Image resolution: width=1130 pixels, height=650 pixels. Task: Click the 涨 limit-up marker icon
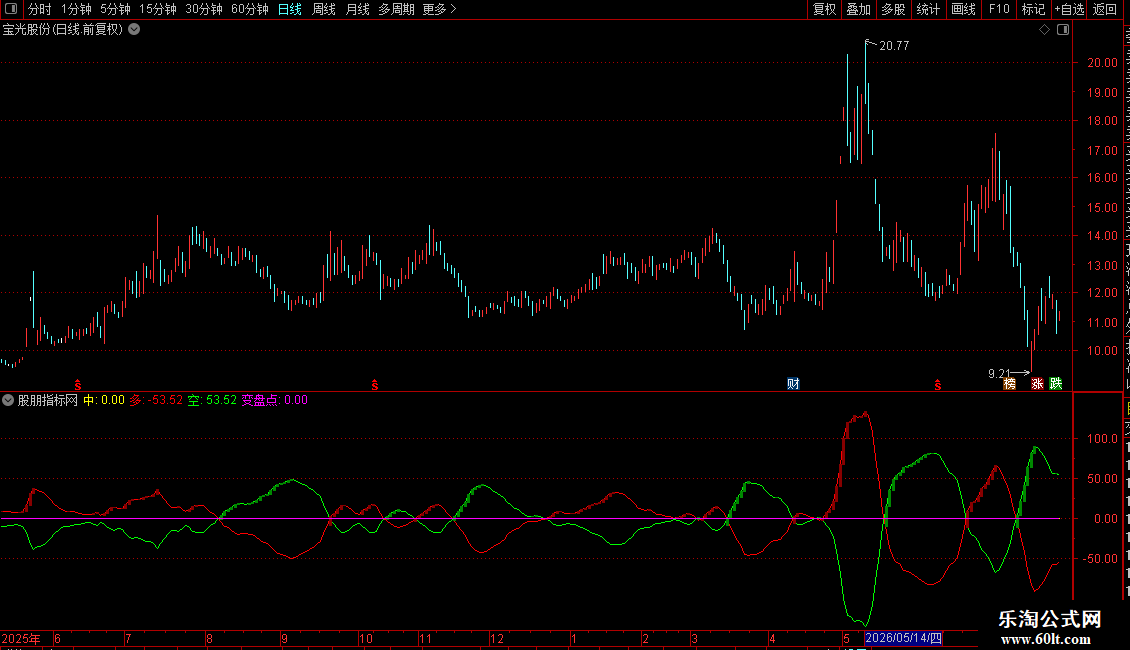coord(1037,383)
